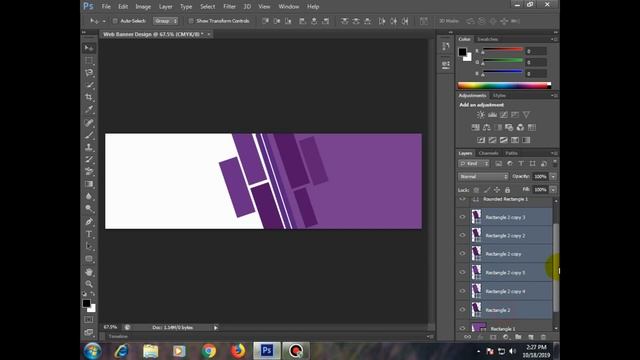This screenshot has width=640, height=360.
Task: Delete layer using the trash icon
Action: (x=543, y=337)
